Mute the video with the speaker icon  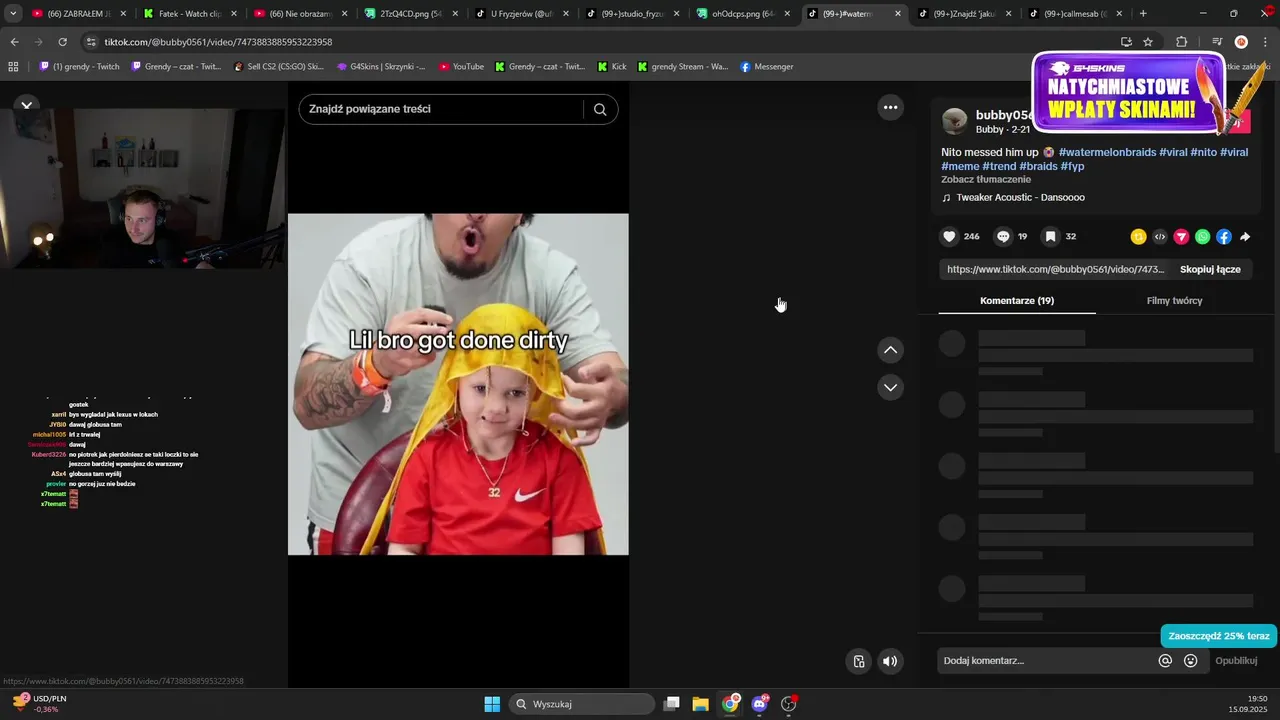click(x=890, y=661)
